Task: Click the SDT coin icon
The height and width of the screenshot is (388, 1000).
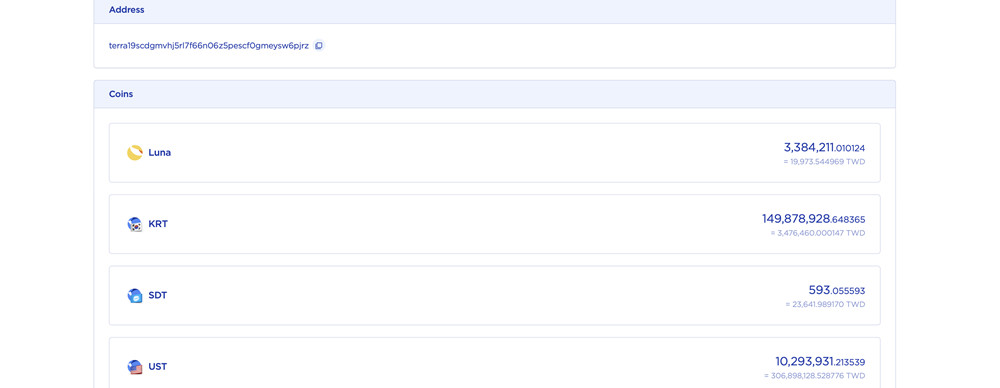Action: click(135, 295)
